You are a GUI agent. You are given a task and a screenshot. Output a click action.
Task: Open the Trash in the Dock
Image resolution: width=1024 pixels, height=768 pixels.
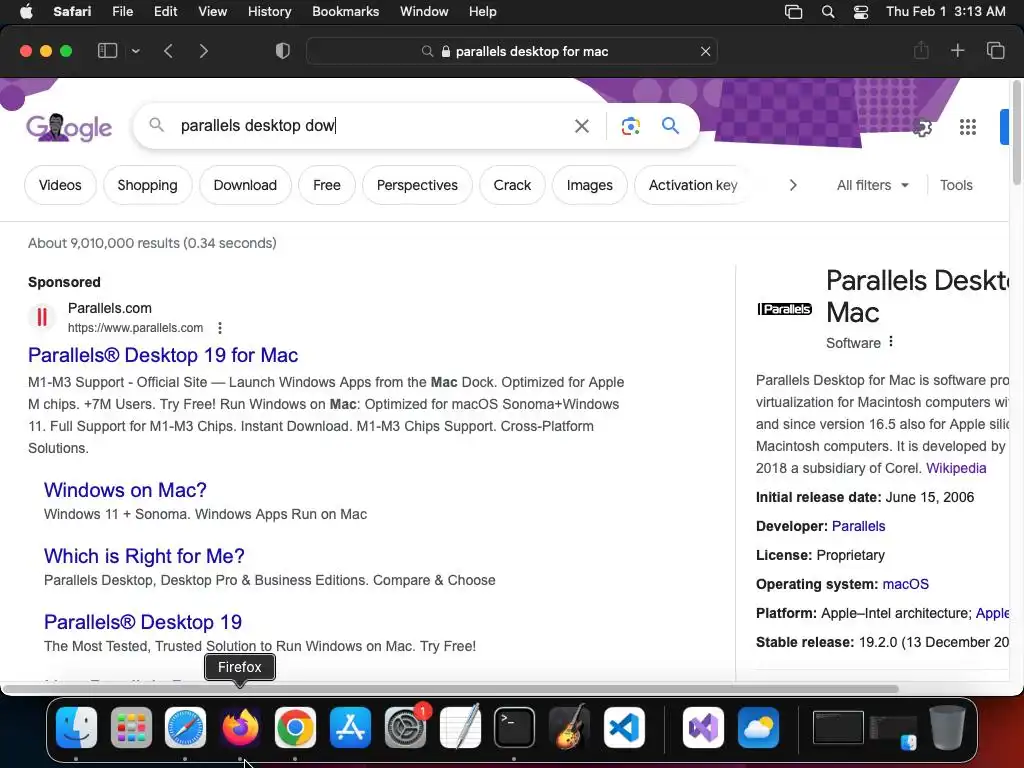(948, 727)
